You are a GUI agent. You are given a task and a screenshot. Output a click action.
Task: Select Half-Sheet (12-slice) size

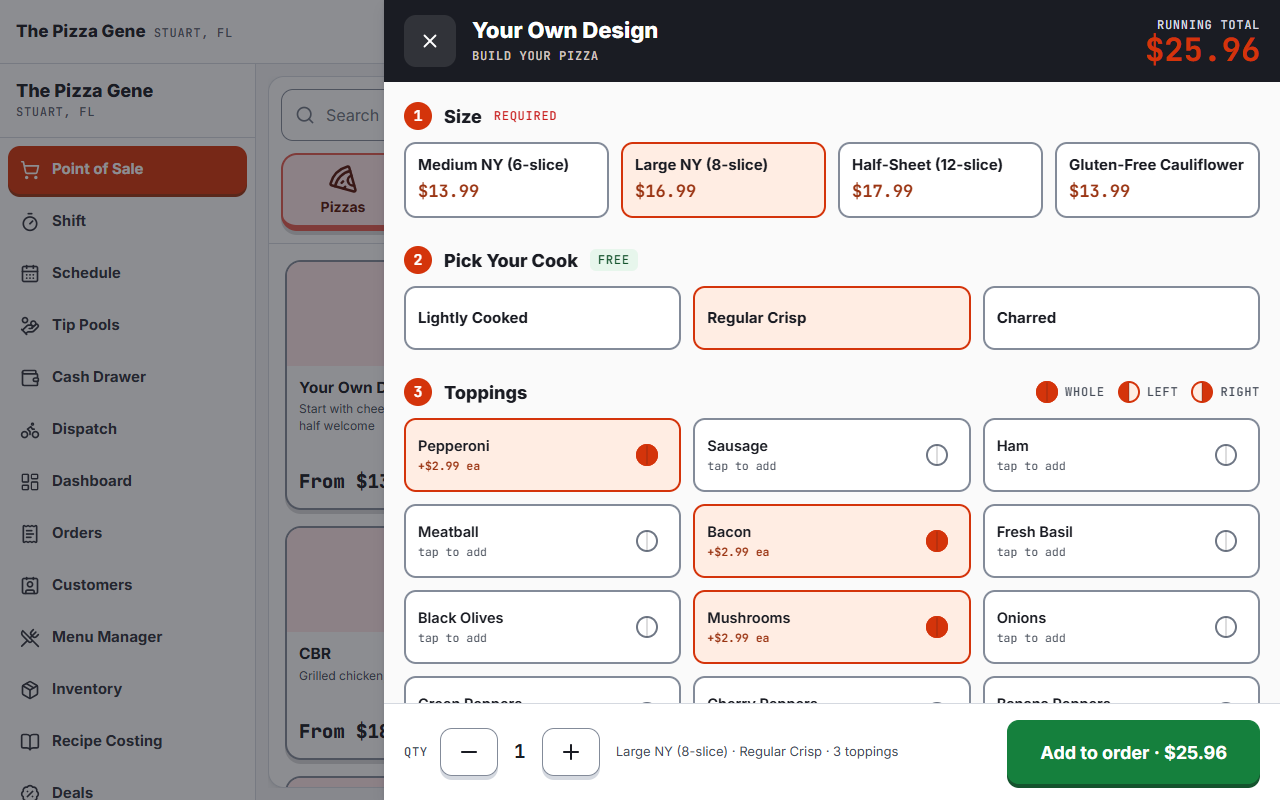click(x=940, y=180)
